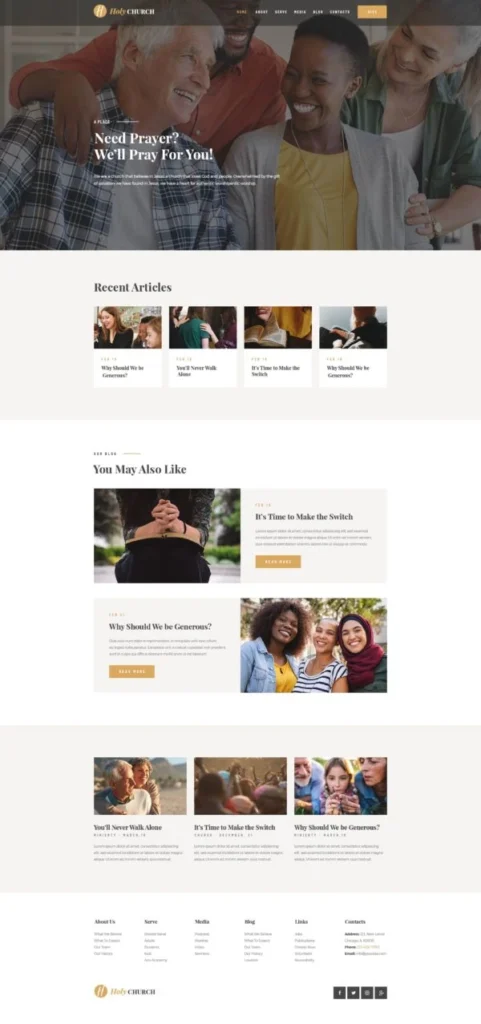Open the Media navigation item
This screenshot has width=481, height=1024.
coord(300,12)
